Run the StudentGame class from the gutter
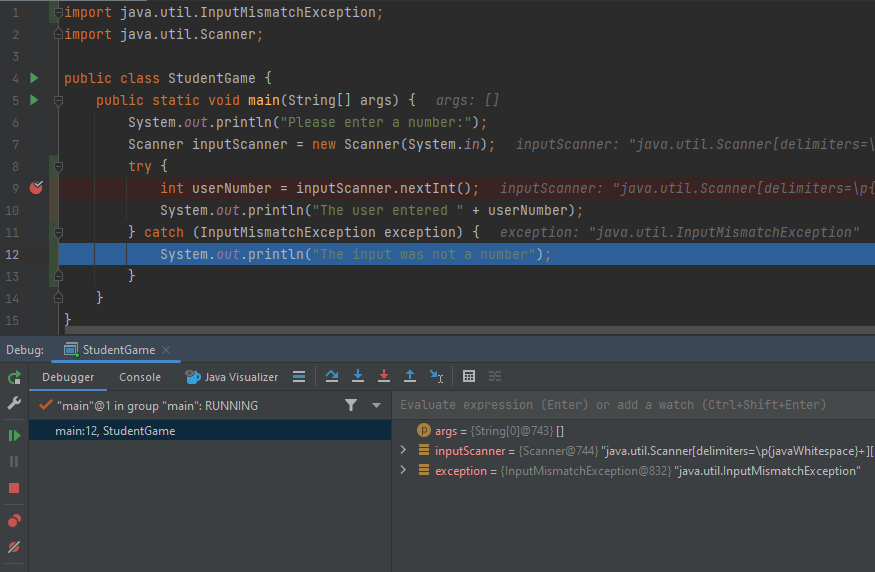Image resolution: width=875 pixels, height=572 pixels. (x=34, y=78)
